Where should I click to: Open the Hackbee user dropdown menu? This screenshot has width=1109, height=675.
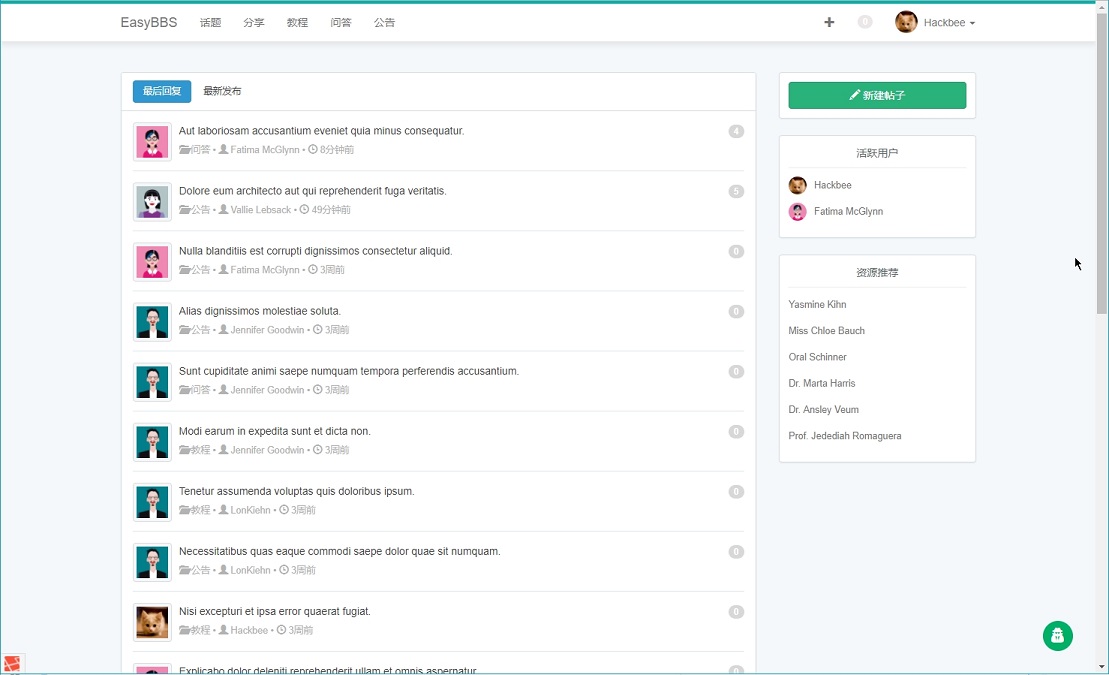[949, 23]
